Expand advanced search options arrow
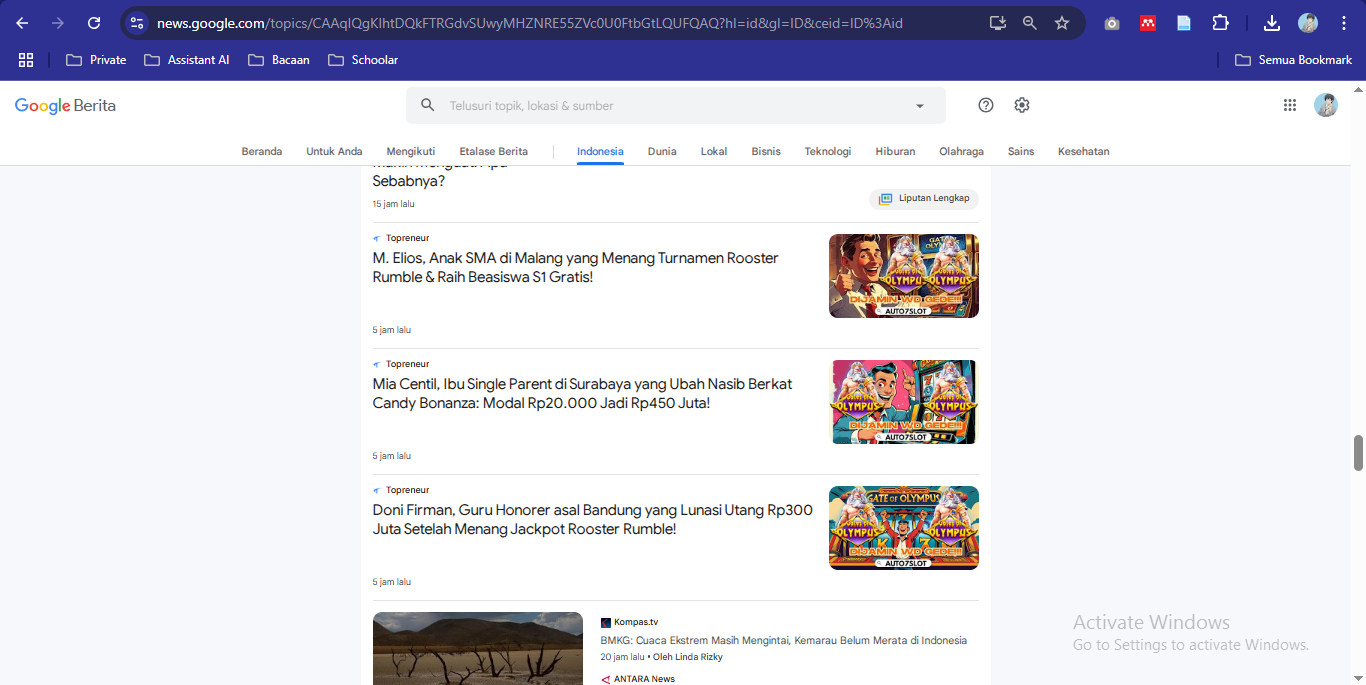This screenshot has height=685, width=1366. point(920,106)
